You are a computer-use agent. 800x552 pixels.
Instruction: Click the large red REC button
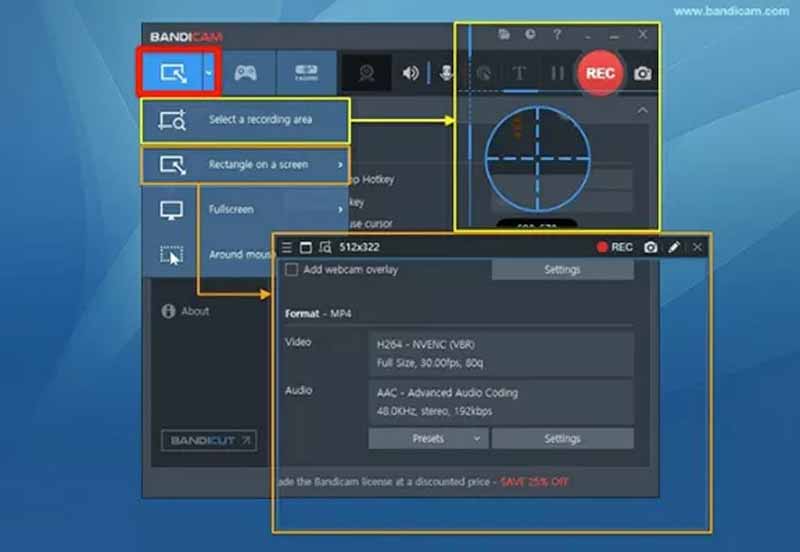point(600,73)
